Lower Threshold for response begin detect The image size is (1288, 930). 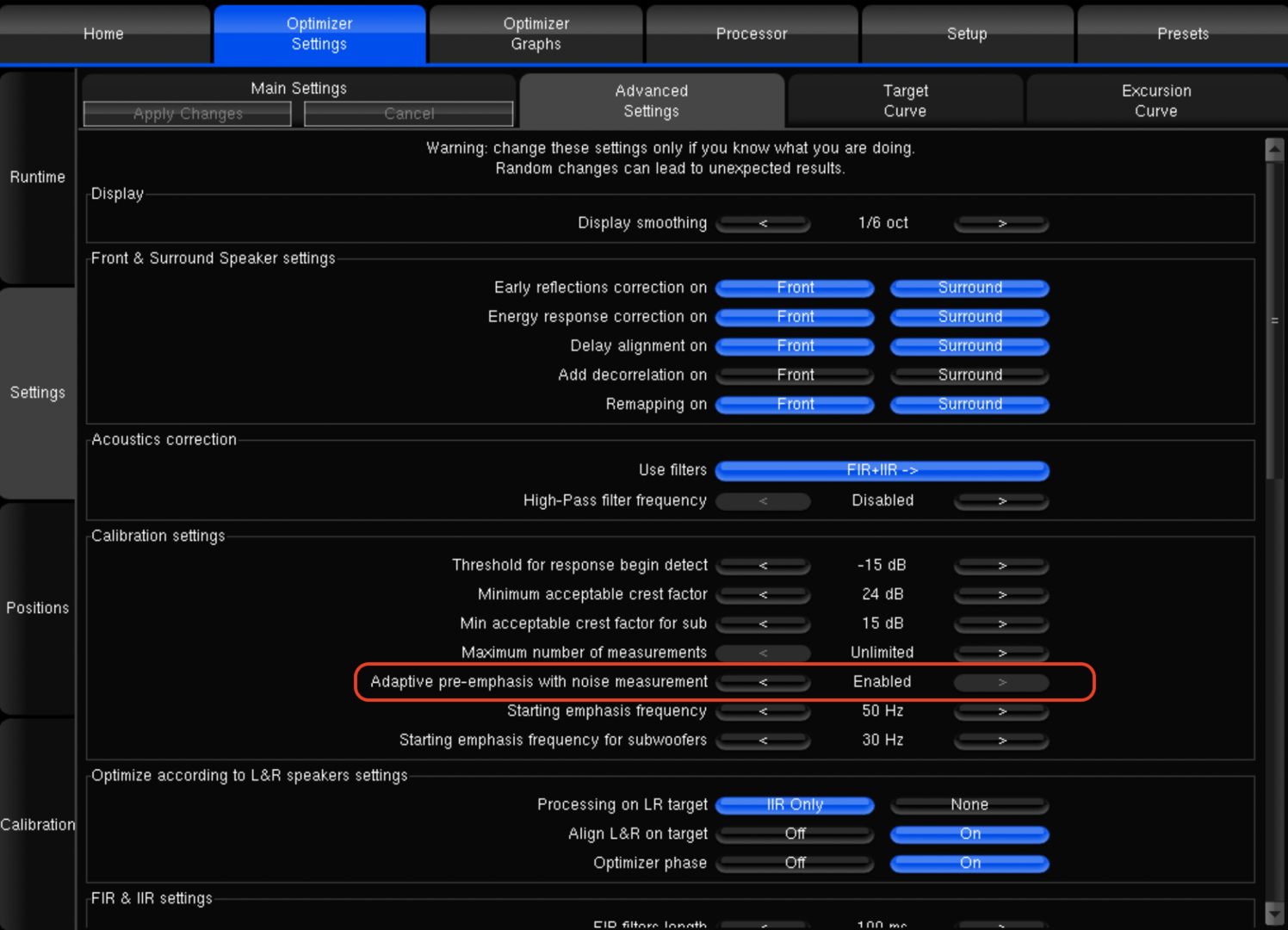[763, 566]
